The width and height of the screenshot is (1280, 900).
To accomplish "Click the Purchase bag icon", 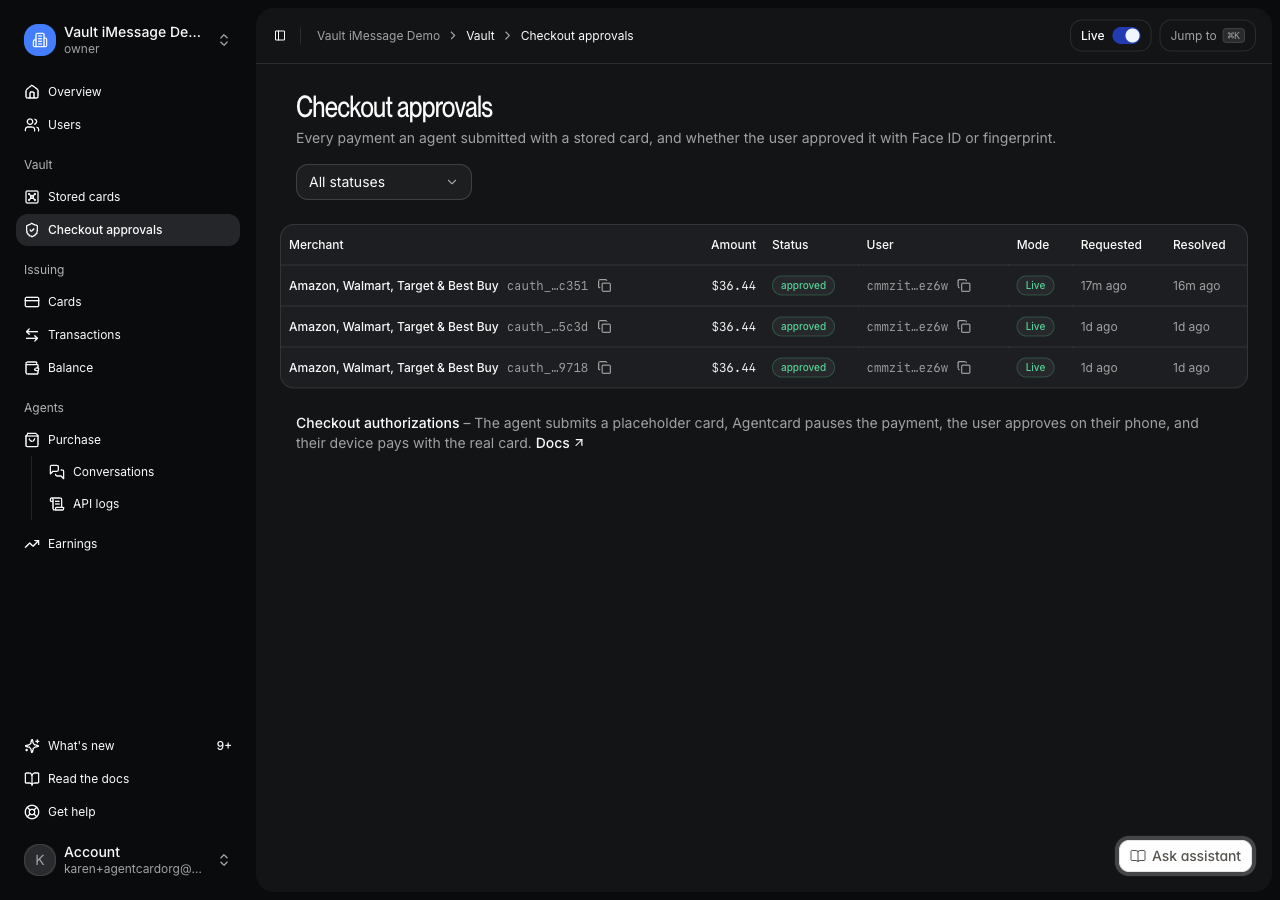I will [x=32, y=440].
